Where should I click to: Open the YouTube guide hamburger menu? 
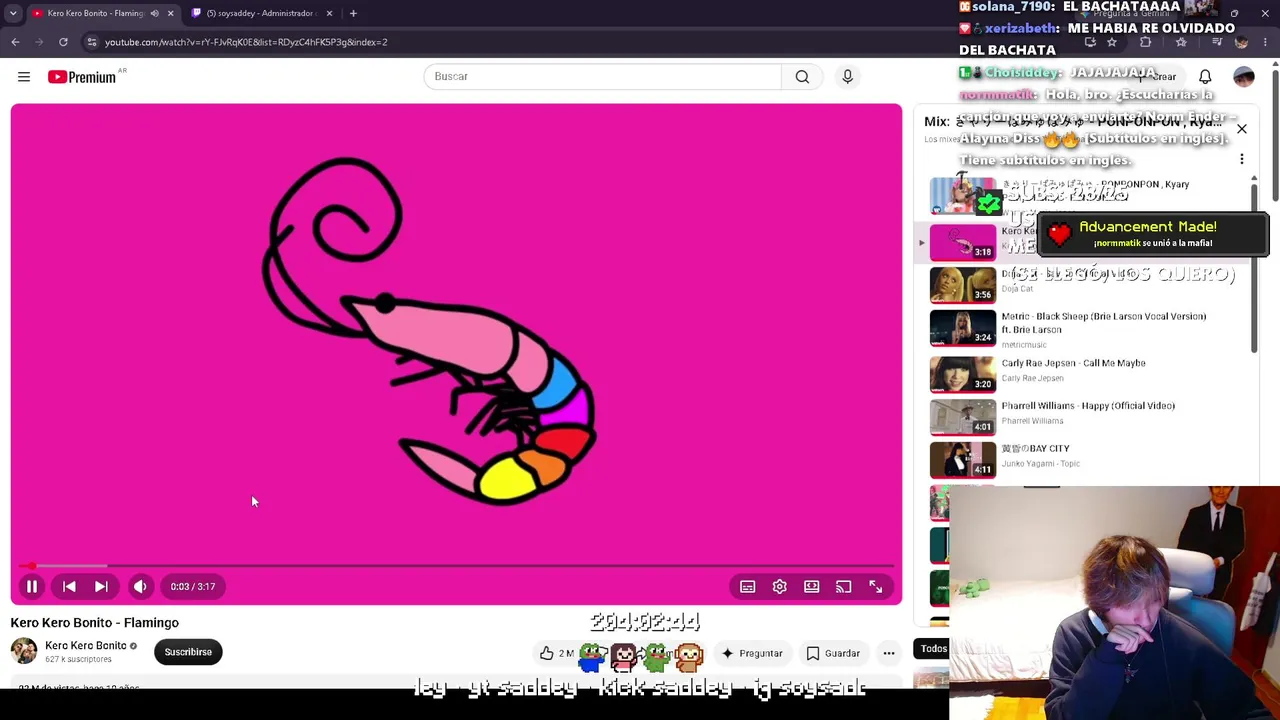(x=24, y=77)
